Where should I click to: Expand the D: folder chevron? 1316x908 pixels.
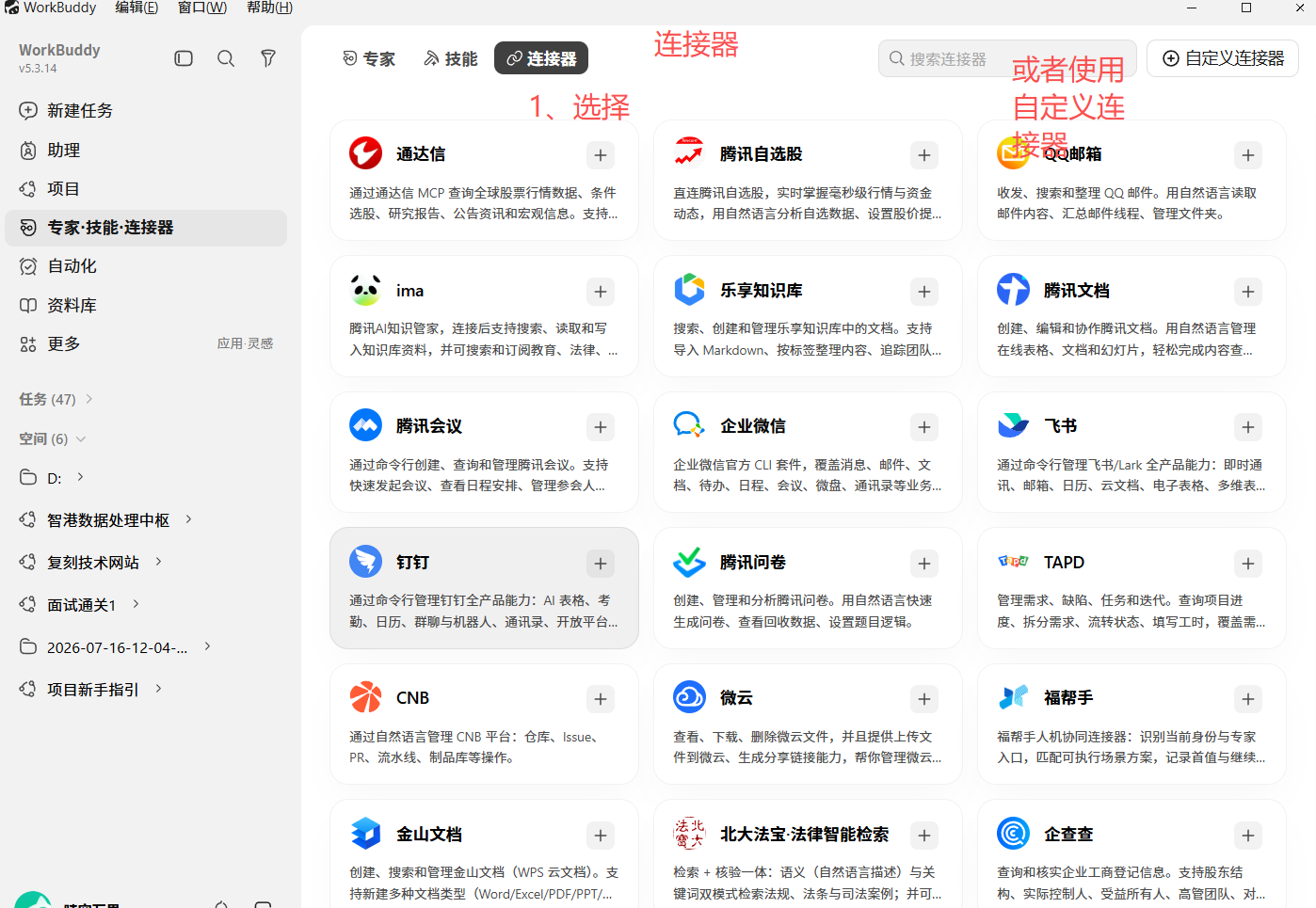click(x=80, y=477)
